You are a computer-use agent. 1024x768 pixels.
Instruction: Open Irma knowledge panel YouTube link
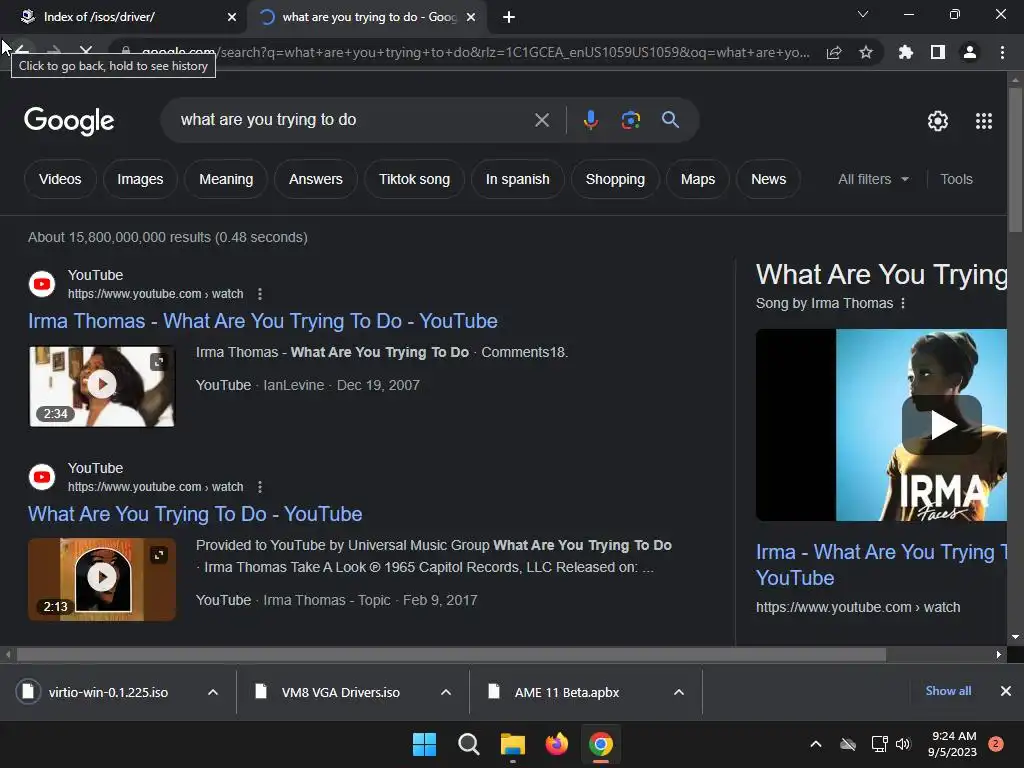click(x=880, y=565)
